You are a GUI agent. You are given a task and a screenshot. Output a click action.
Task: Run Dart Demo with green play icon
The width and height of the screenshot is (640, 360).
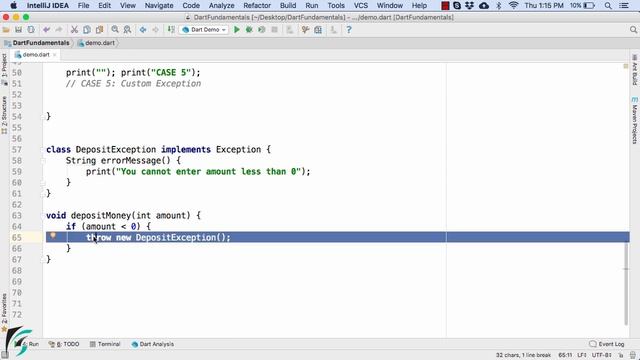coord(237,30)
